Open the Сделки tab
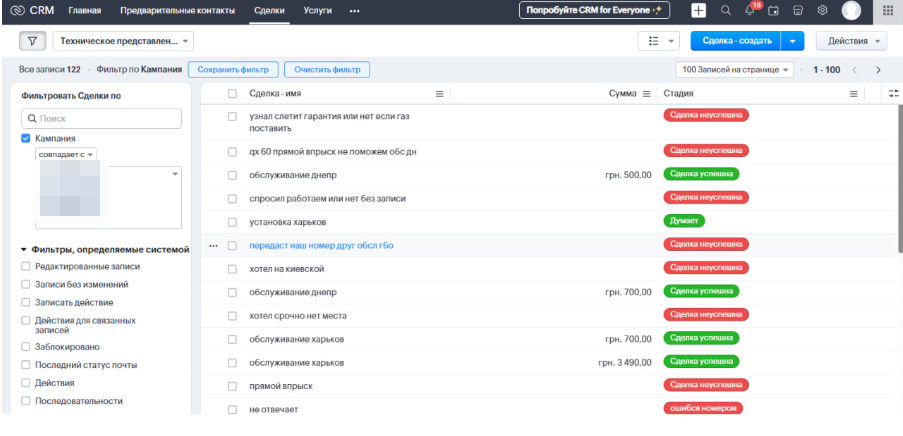The height and width of the screenshot is (436, 903). click(270, 10)
